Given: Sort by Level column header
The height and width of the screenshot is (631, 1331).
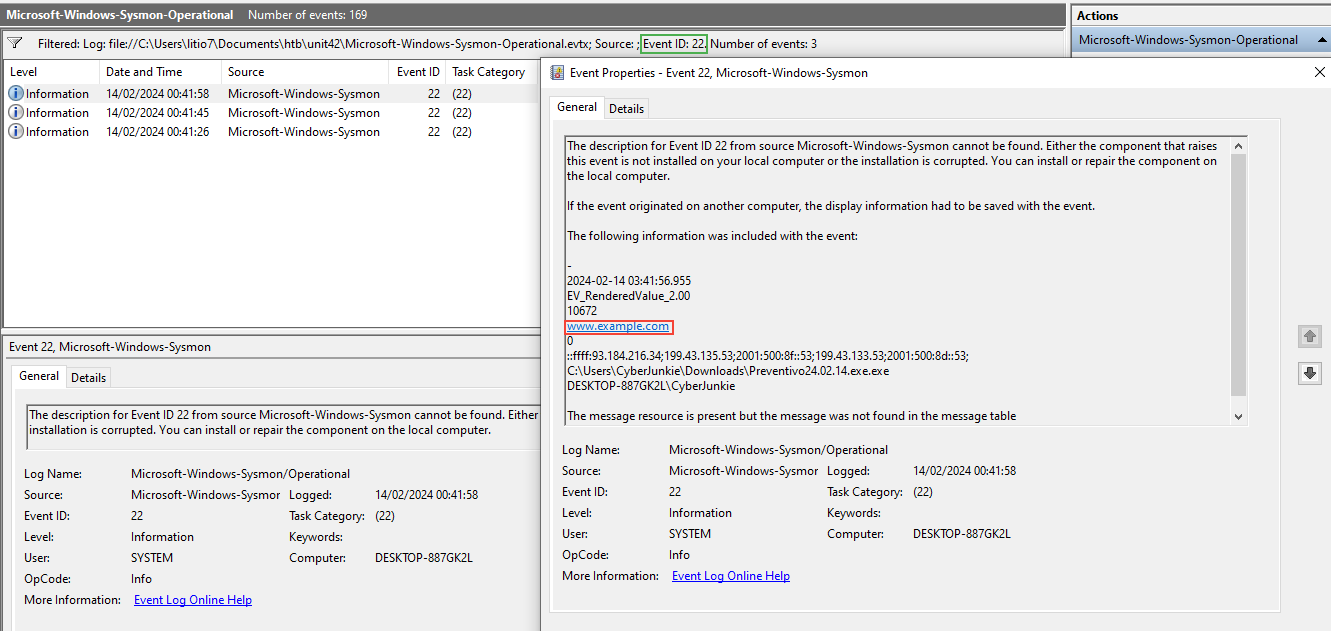Looking at the screenshot, I should point(52,72).
